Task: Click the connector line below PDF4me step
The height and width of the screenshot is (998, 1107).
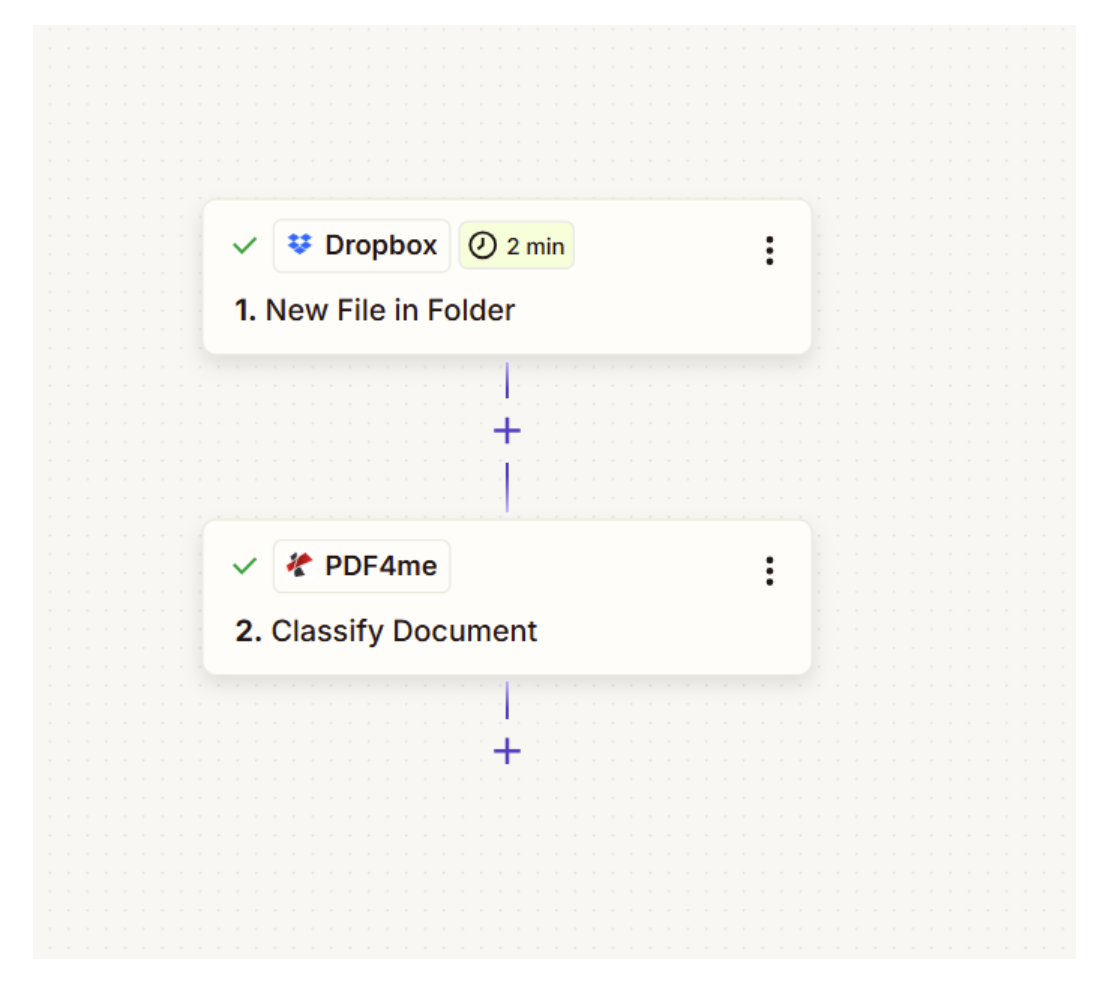Action: 507,700
